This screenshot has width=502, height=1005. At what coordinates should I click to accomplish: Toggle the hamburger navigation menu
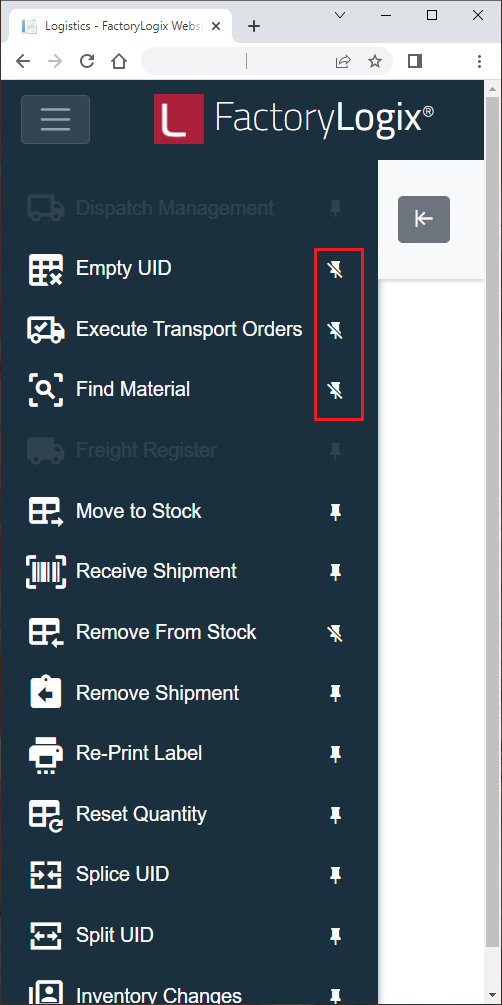55,119
